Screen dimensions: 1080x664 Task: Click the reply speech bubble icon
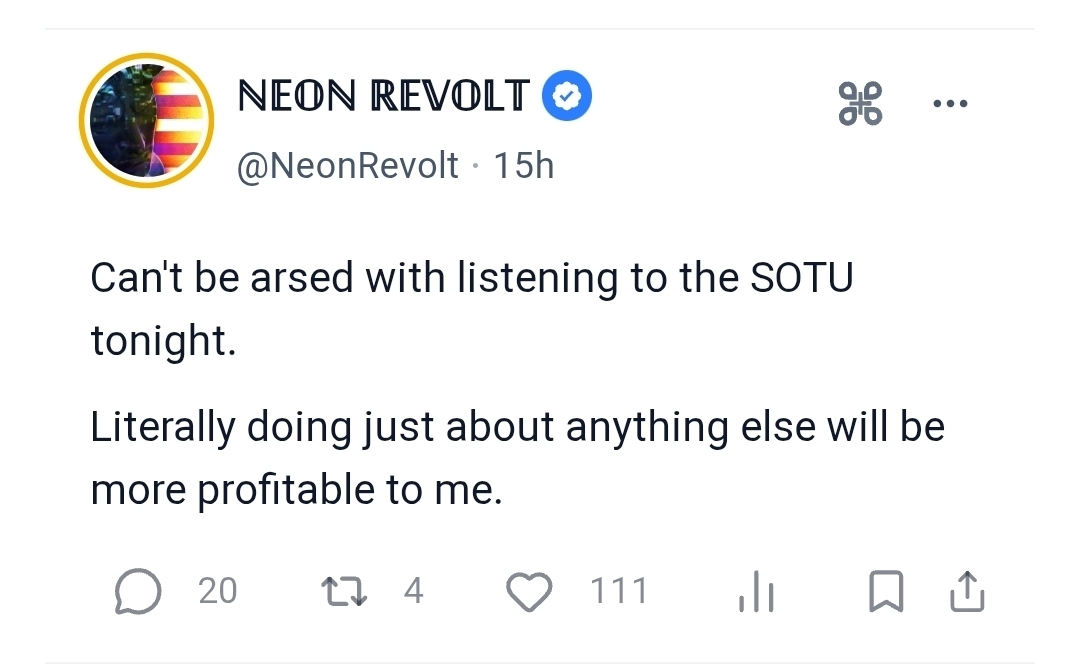pos(137,592)
